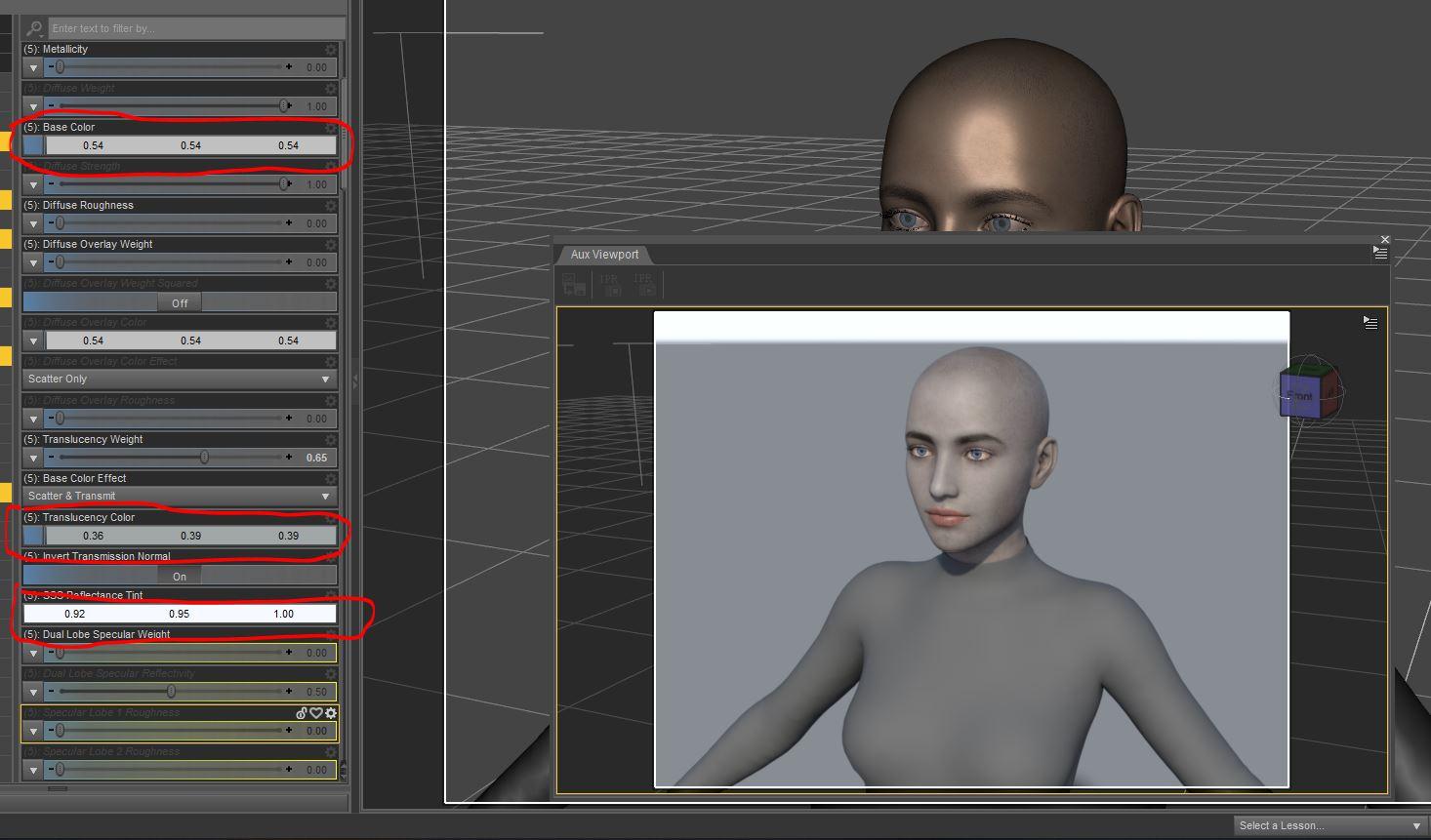Toggle Diffuse Overlay Weight Squared Off switch

coord(180,302)
